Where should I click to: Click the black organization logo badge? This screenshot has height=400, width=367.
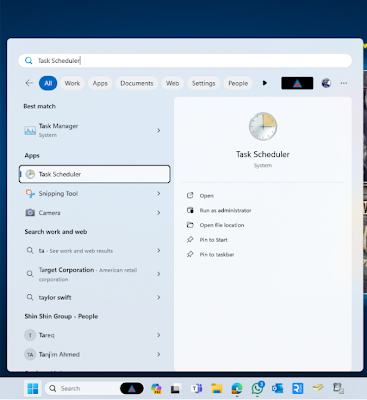point(297,83)
